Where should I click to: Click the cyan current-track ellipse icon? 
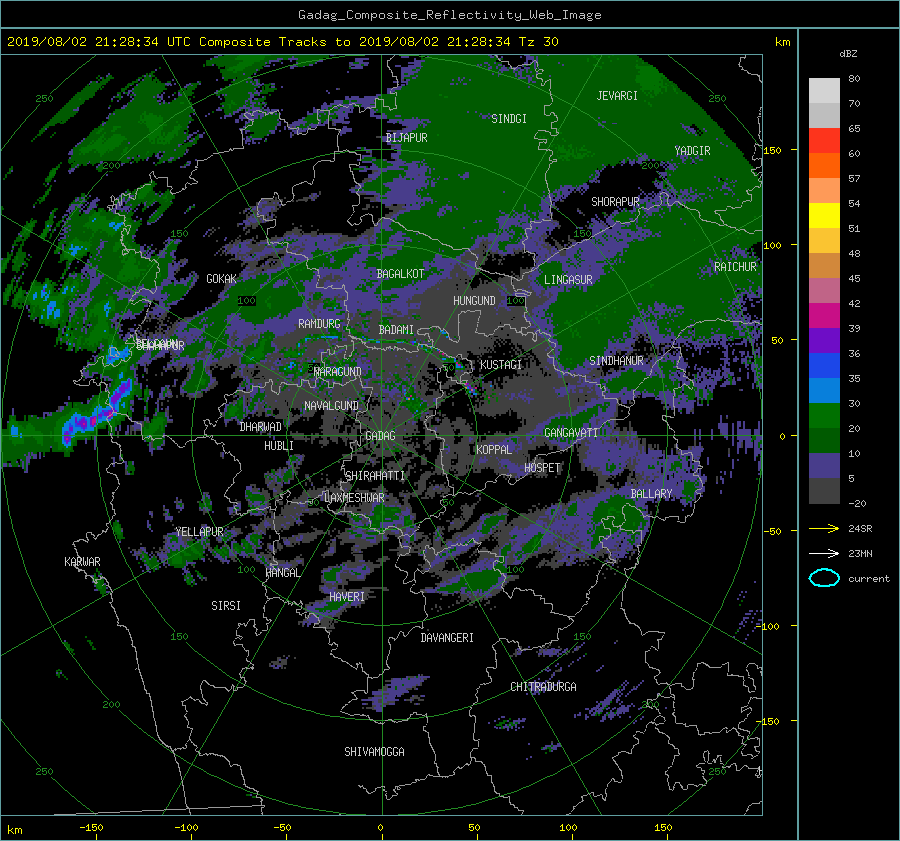coord(824,578)
